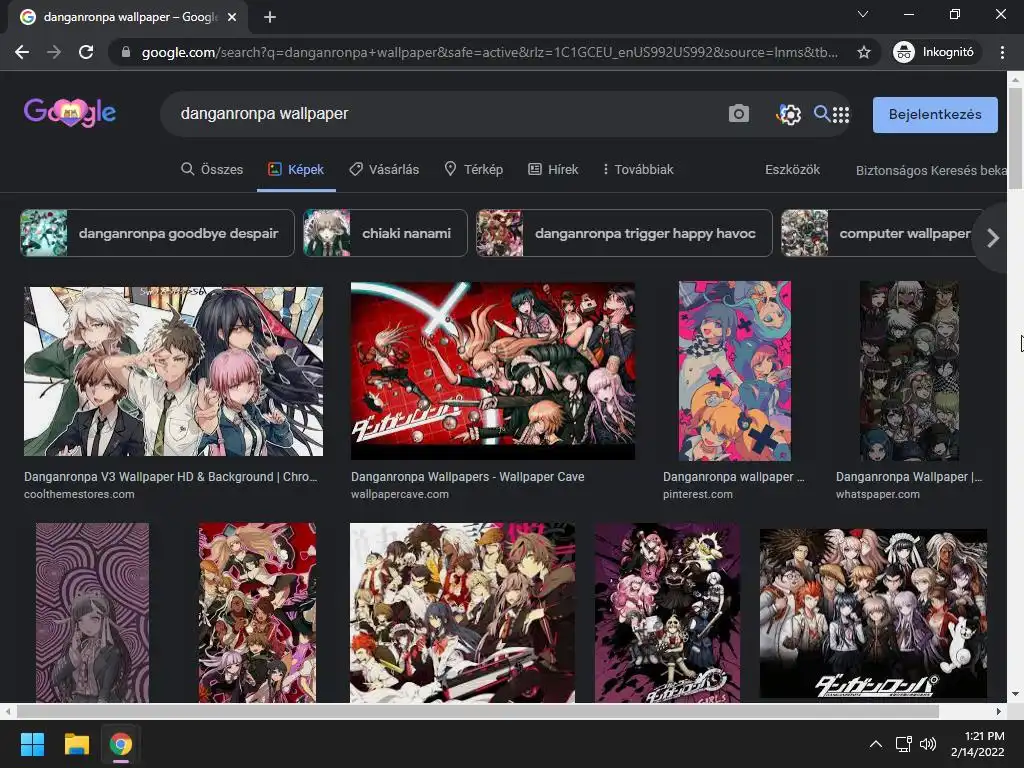Screen dimensions: 1024x768
Task: Click the magnifier search button
Action: pyautogui.click(x=822, y=114)
